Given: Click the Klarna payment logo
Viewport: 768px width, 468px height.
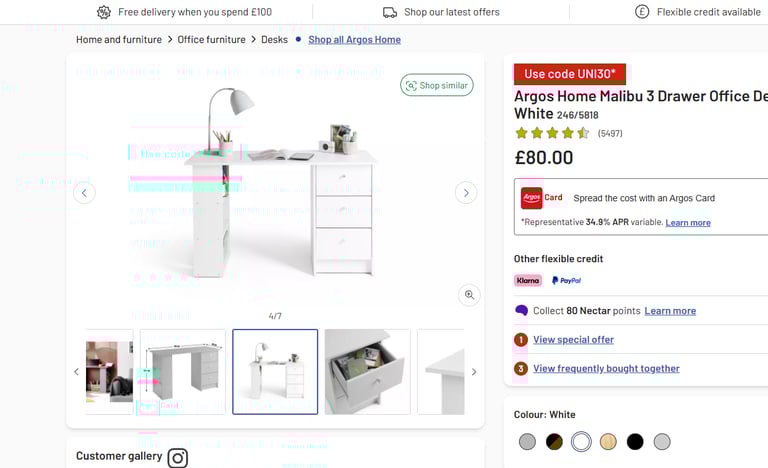Looking at the screenshot, I should tap(528, 280).
